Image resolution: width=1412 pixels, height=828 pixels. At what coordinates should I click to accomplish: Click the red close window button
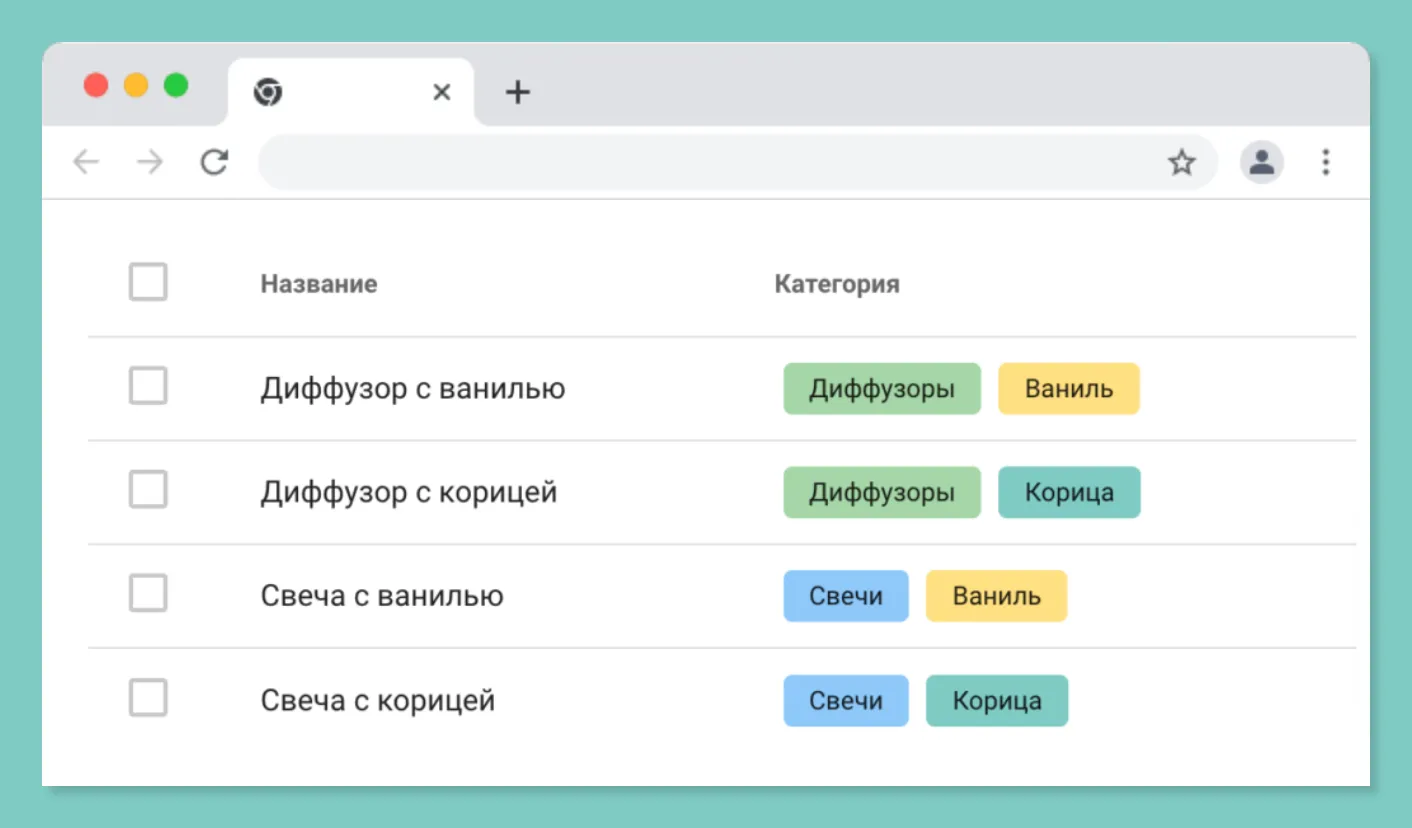pyautogui.click(x=96, y=85)
